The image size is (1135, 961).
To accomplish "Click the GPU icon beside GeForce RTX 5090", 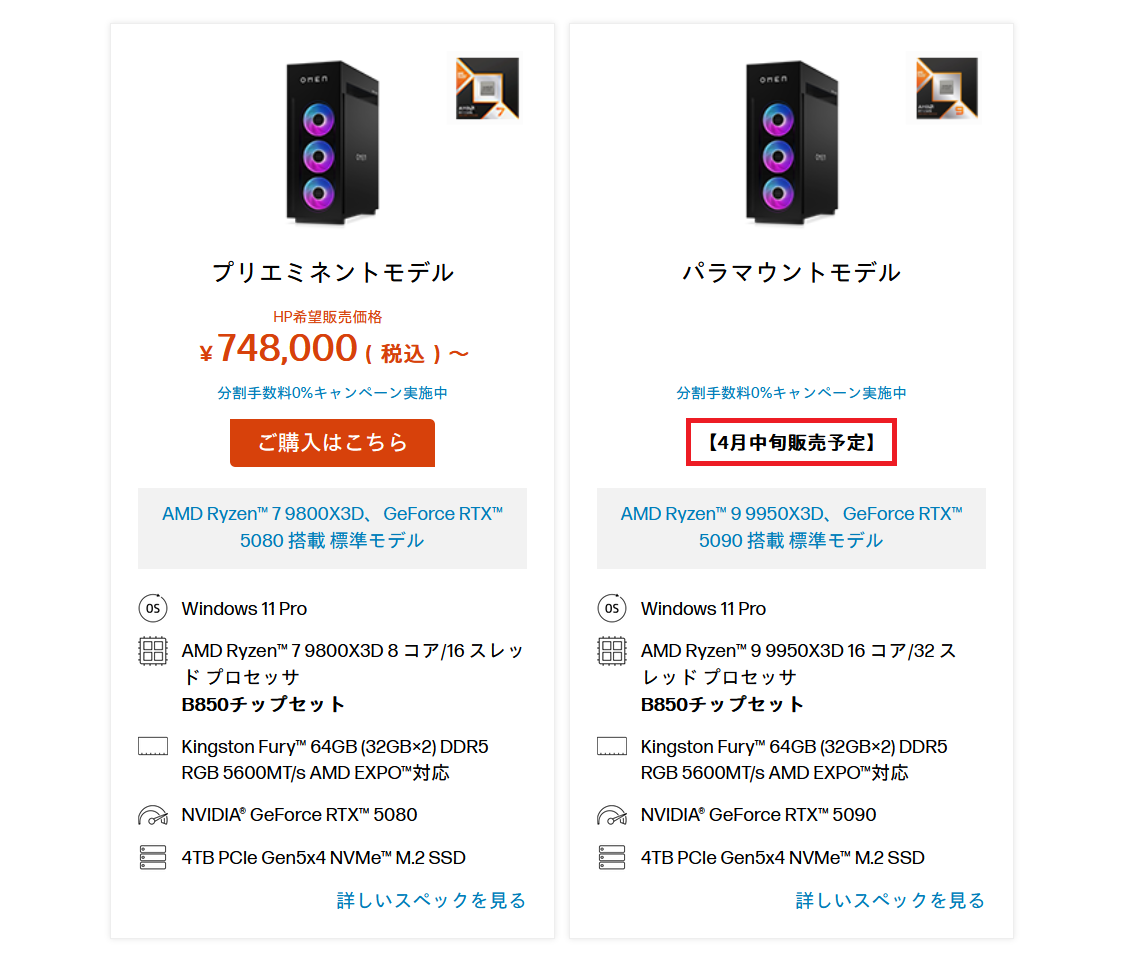I will coord(611,815).
